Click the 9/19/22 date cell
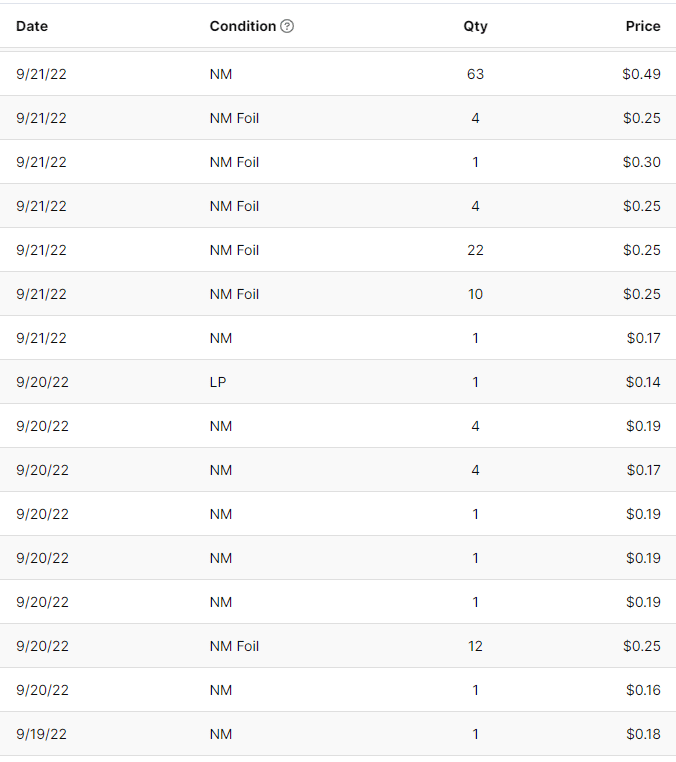 pyautogui.click(x=42, y=734)
